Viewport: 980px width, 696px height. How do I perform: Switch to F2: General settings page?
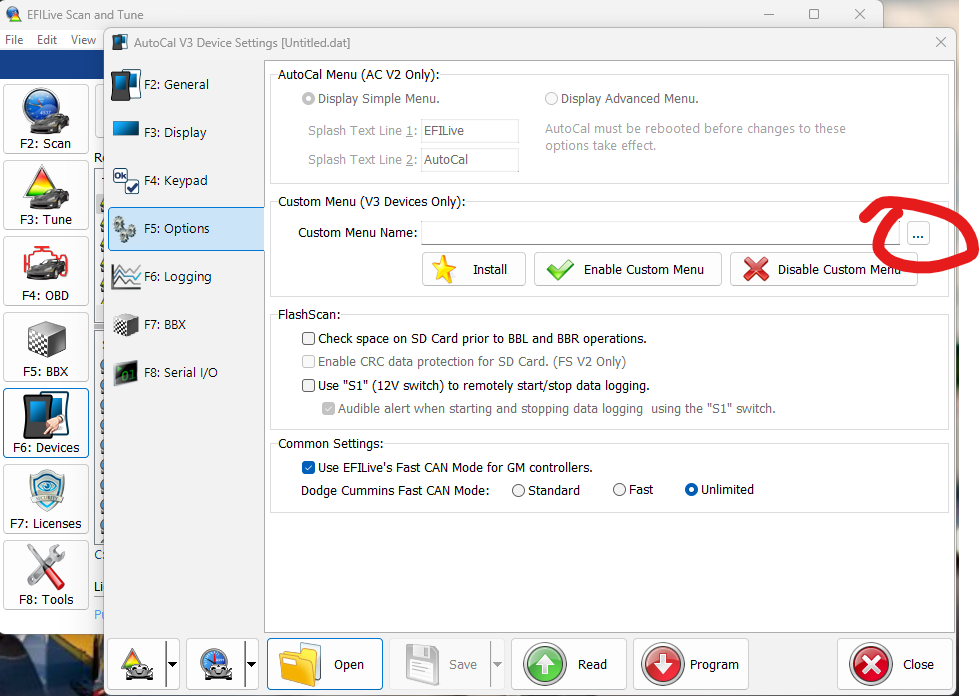186,85
